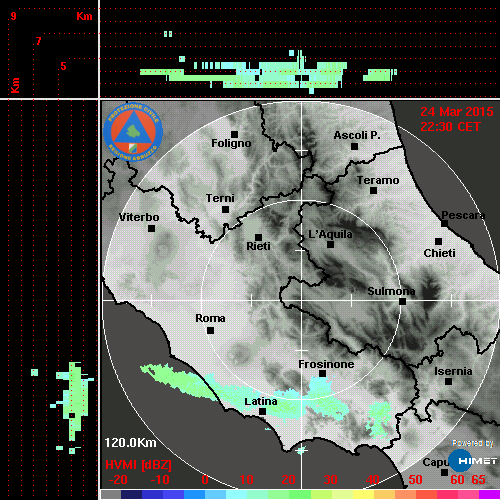This screenshot has height=500, width=500.
Task: Click the Powered by text
Action: pyautogui.click(x=473, y=443)
